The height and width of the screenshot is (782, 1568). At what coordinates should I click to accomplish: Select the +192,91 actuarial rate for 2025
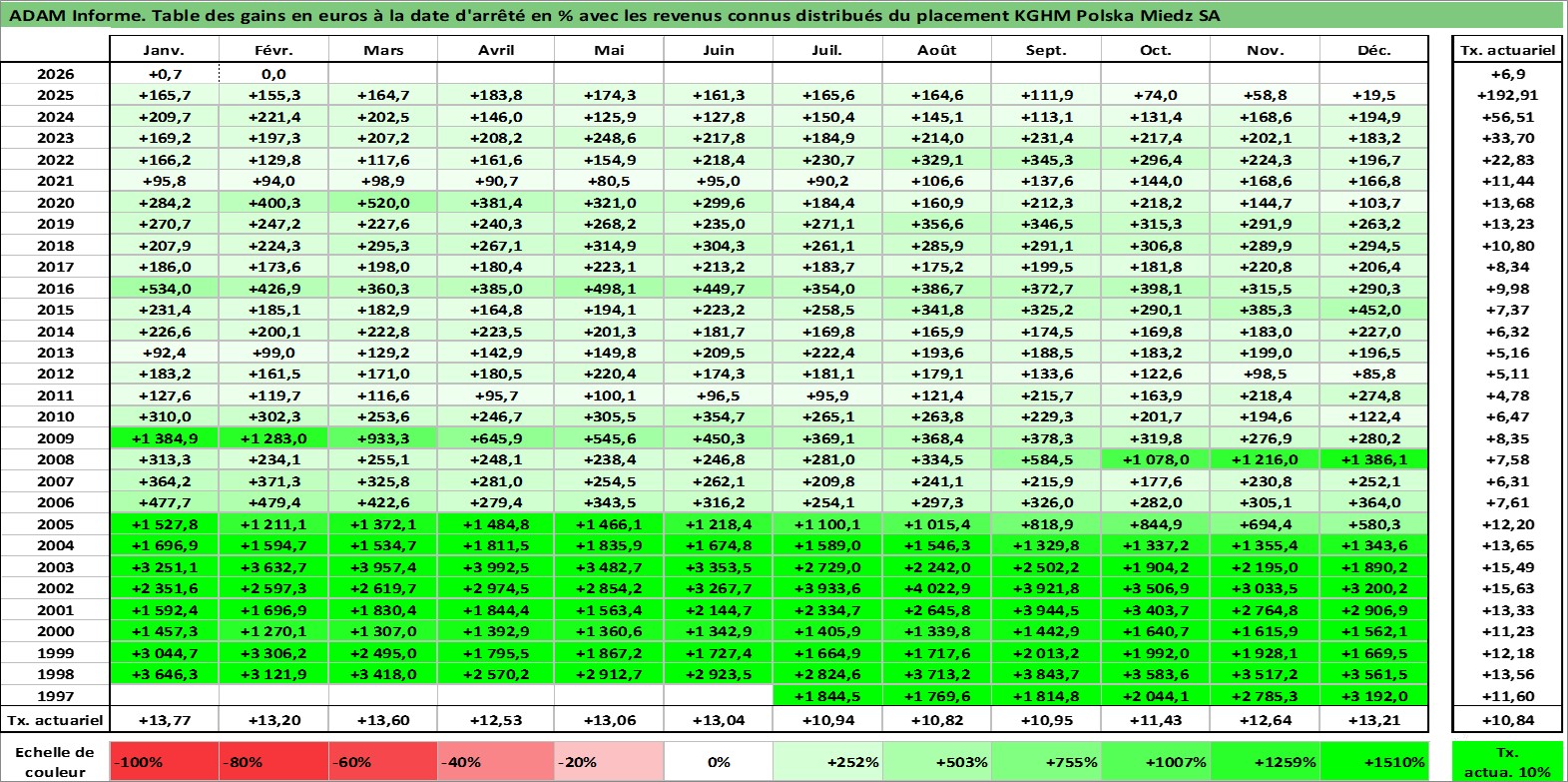point(1507,95)
